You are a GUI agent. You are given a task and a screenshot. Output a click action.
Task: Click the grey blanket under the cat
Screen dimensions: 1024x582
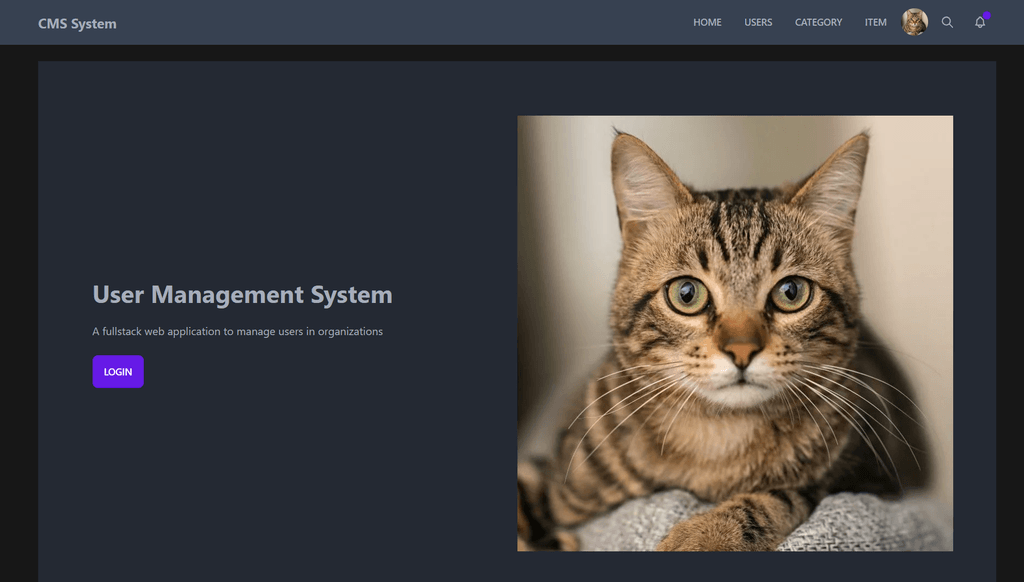point(860,525)
